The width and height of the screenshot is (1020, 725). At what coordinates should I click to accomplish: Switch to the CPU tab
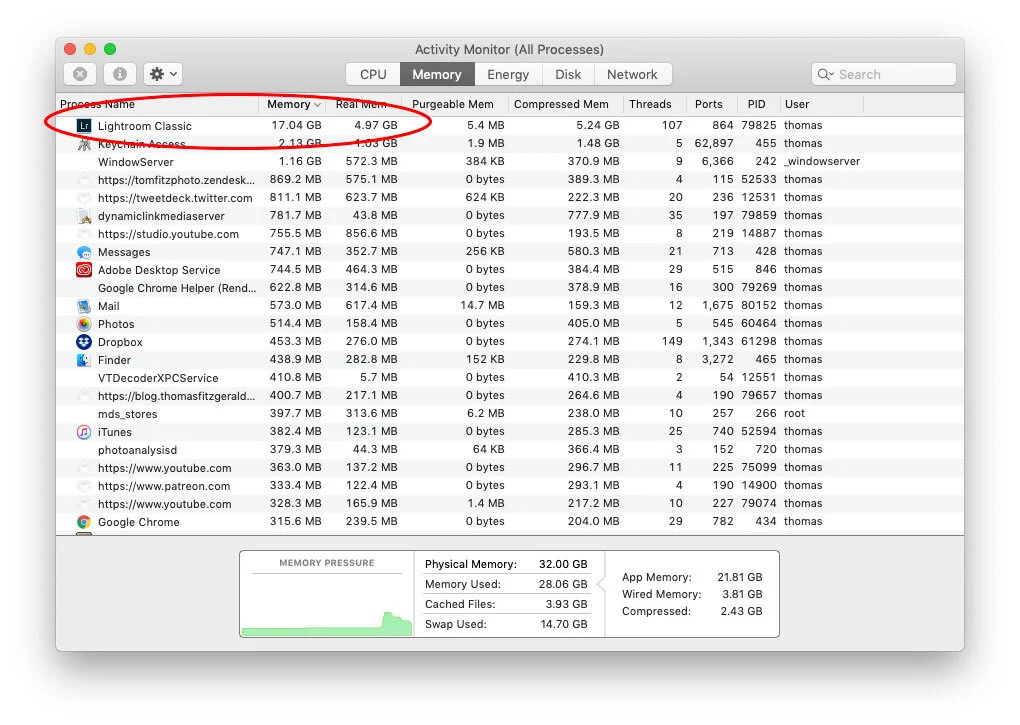[373, 74]
